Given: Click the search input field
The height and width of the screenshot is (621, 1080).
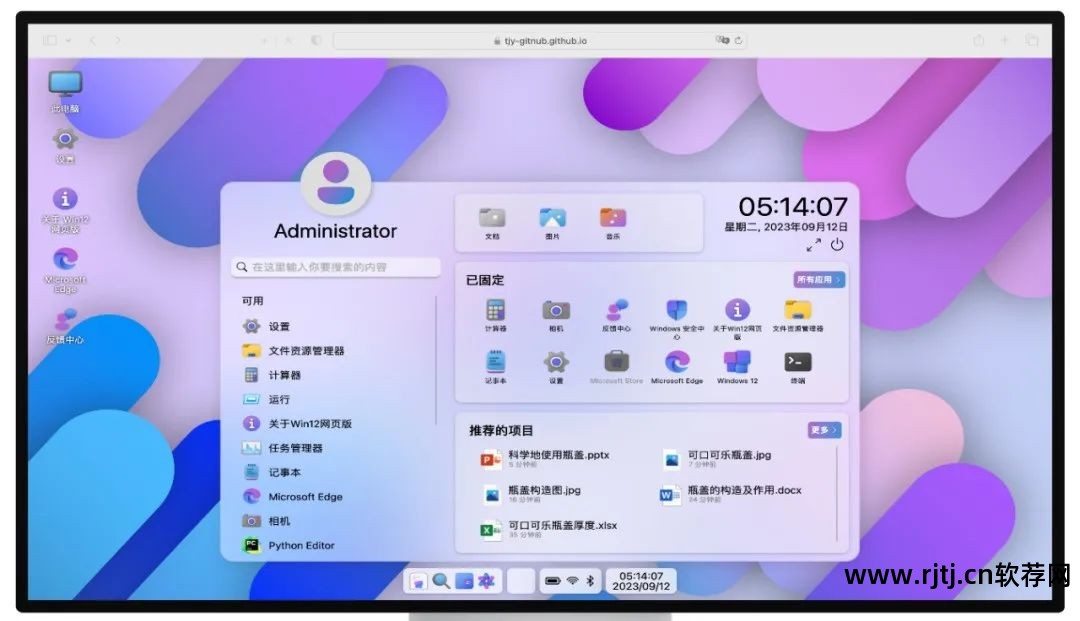Looking at the screenshot, I should (334, 267).
